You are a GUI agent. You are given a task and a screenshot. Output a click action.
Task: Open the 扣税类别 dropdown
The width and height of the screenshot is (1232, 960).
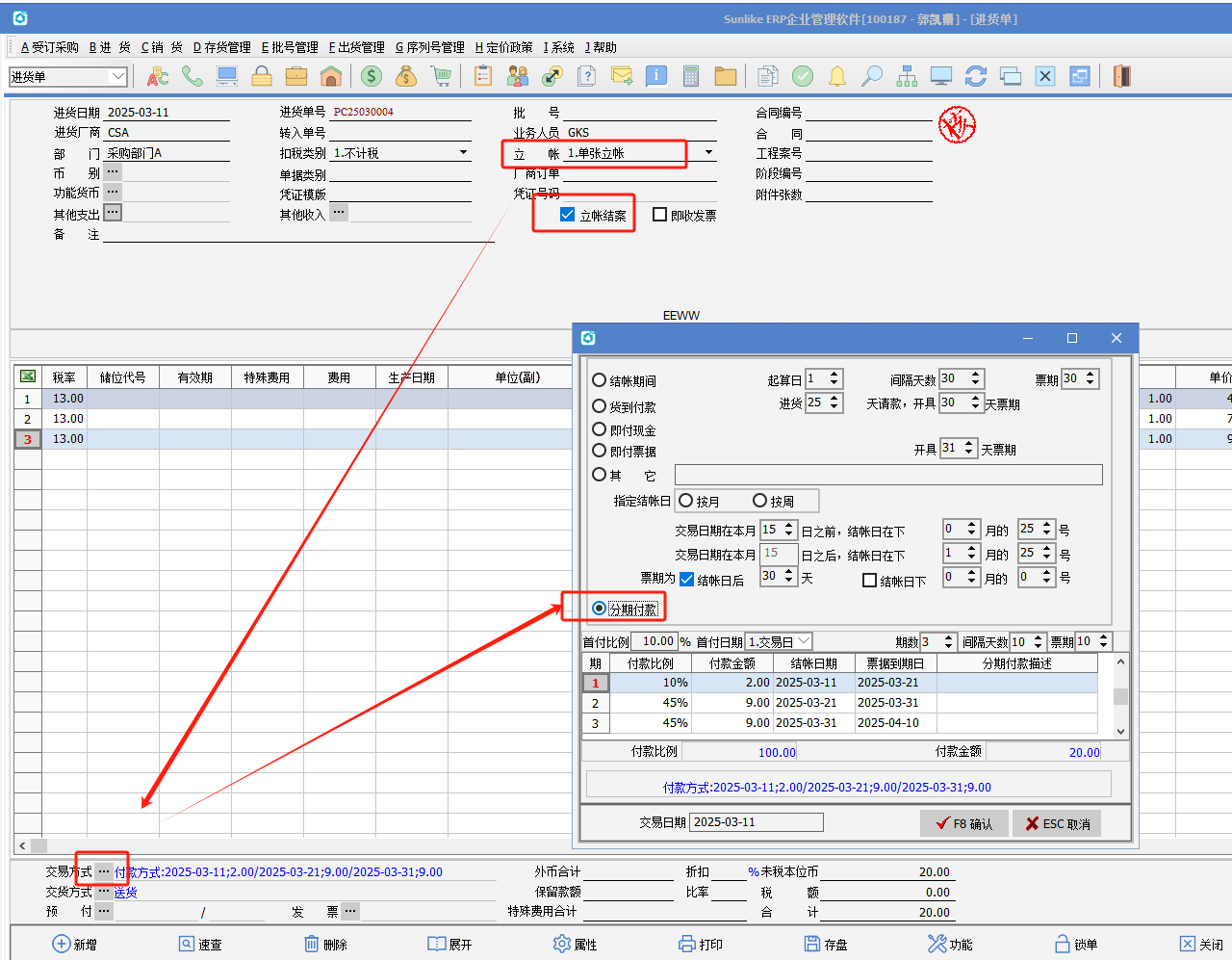pos(463,152)
